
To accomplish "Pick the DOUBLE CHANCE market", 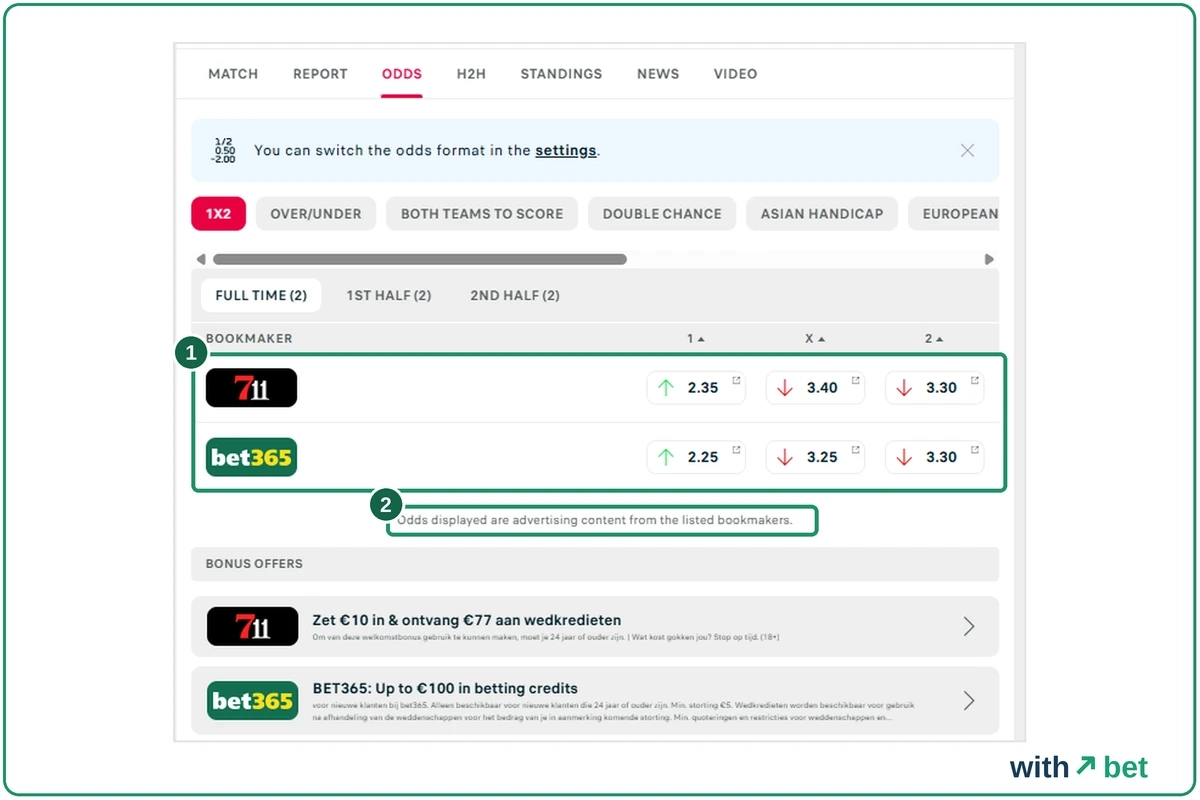I will (x=662, y=213).
